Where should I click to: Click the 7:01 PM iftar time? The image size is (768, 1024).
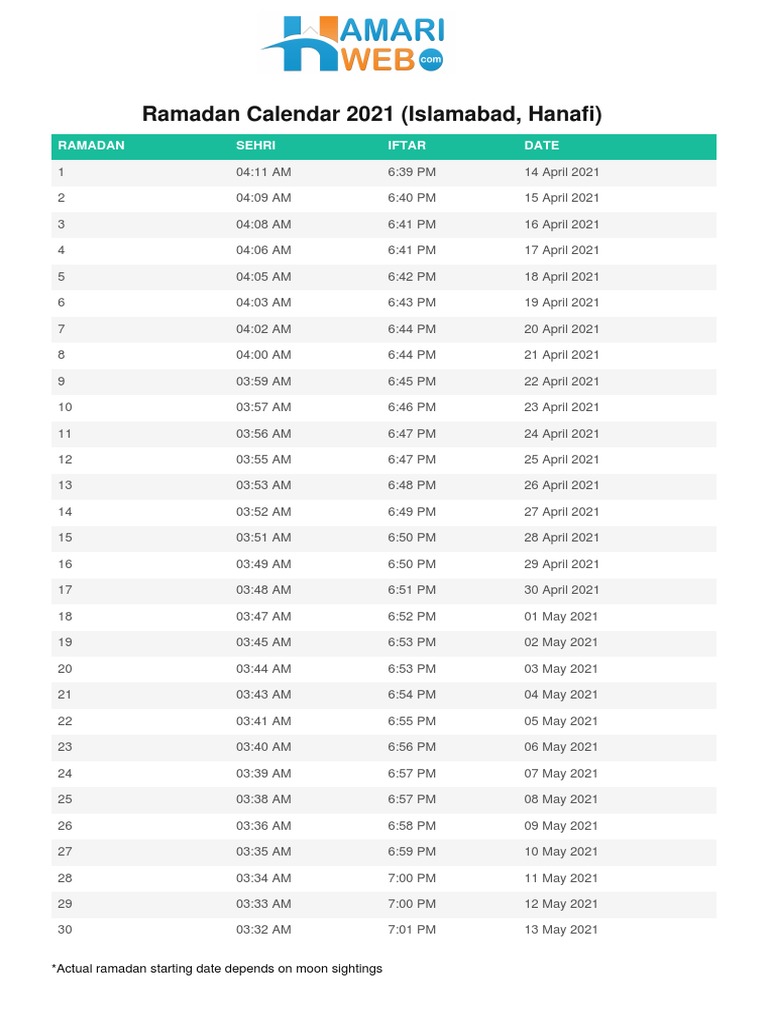pos(411,930)
